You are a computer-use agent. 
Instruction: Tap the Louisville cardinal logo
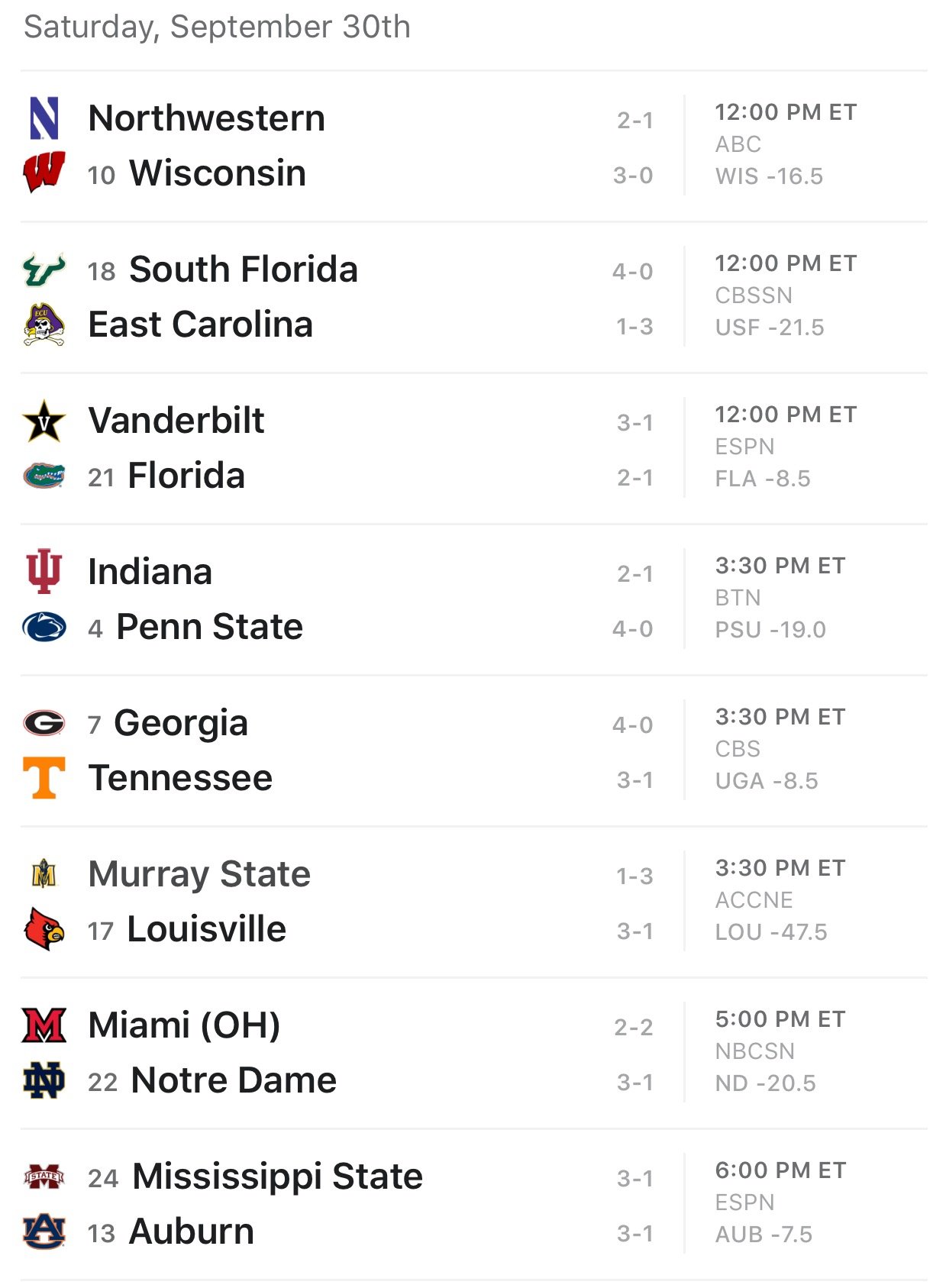pyautogui.click(x=44, y=928)
